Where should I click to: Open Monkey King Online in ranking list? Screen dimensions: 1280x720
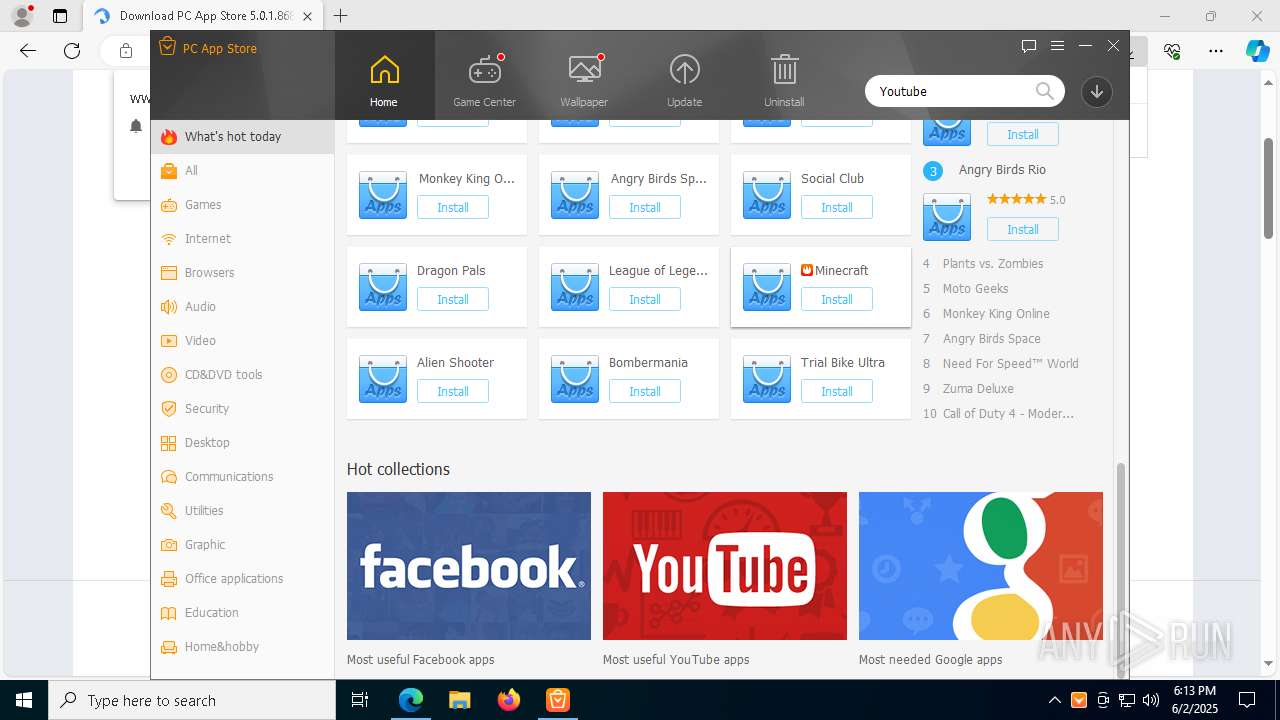996,314
